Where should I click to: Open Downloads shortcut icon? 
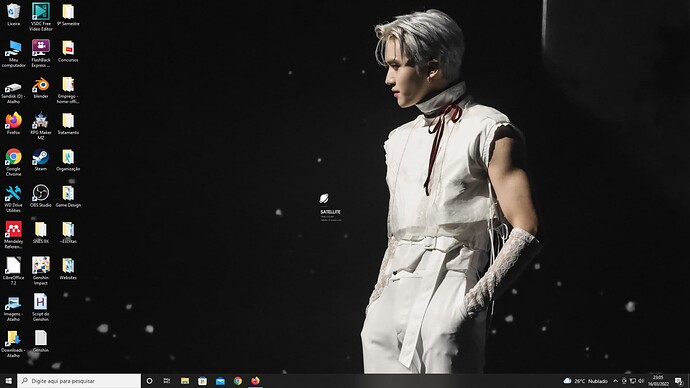click(14, 344)
